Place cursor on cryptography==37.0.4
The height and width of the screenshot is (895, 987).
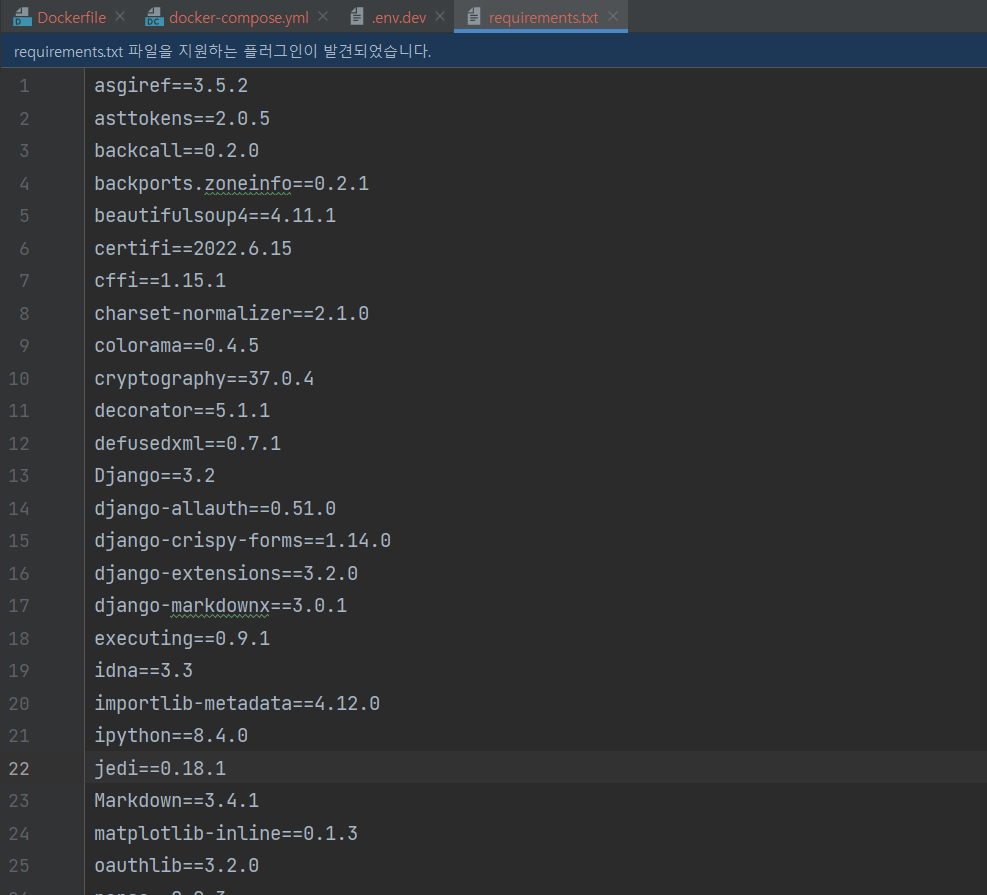[x=204, y=378]
